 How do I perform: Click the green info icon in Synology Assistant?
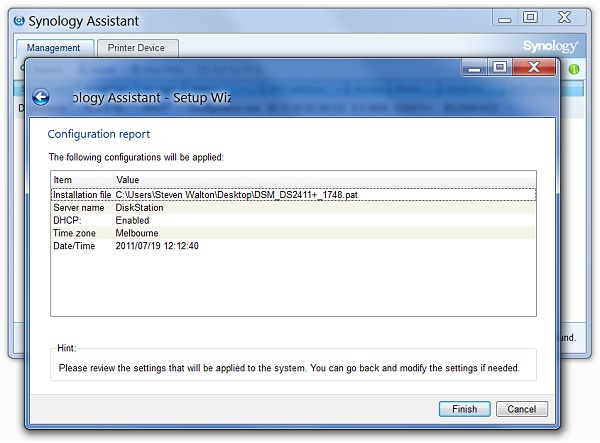pos(574,69)
